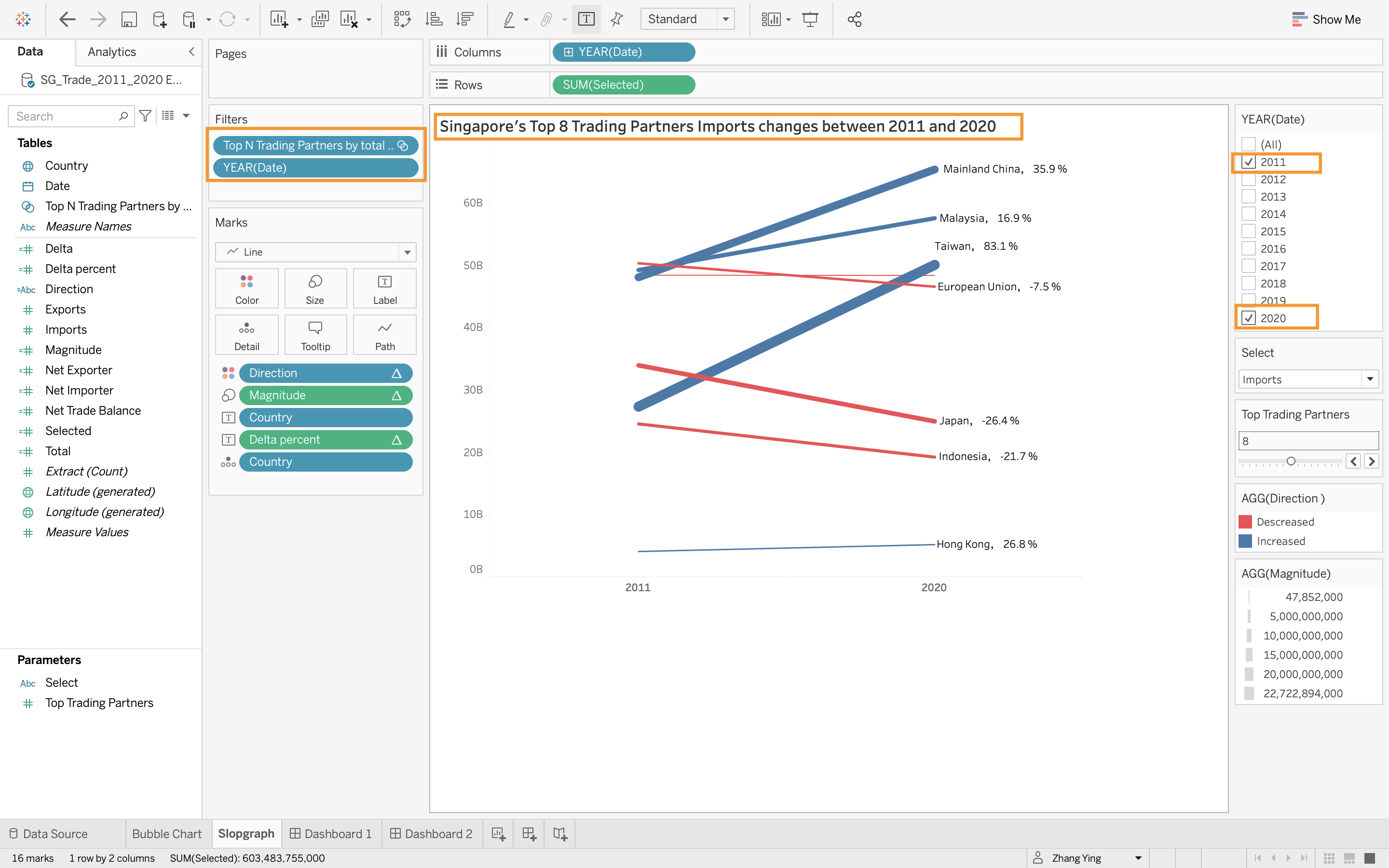Open the Standard view size dropdown
1389x868 pixels.
point(725,19)
